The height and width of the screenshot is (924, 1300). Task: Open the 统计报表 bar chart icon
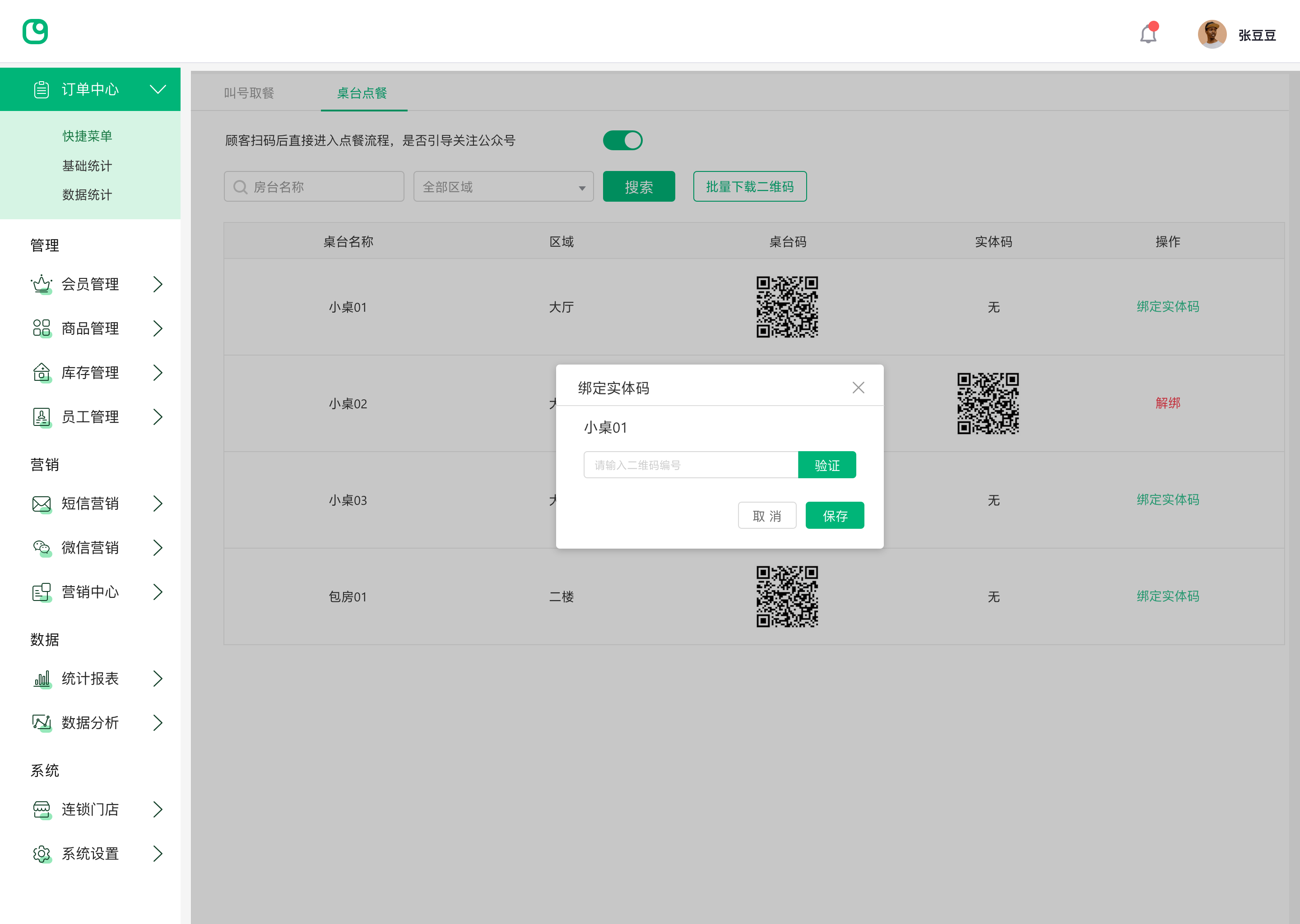point(41,678)
